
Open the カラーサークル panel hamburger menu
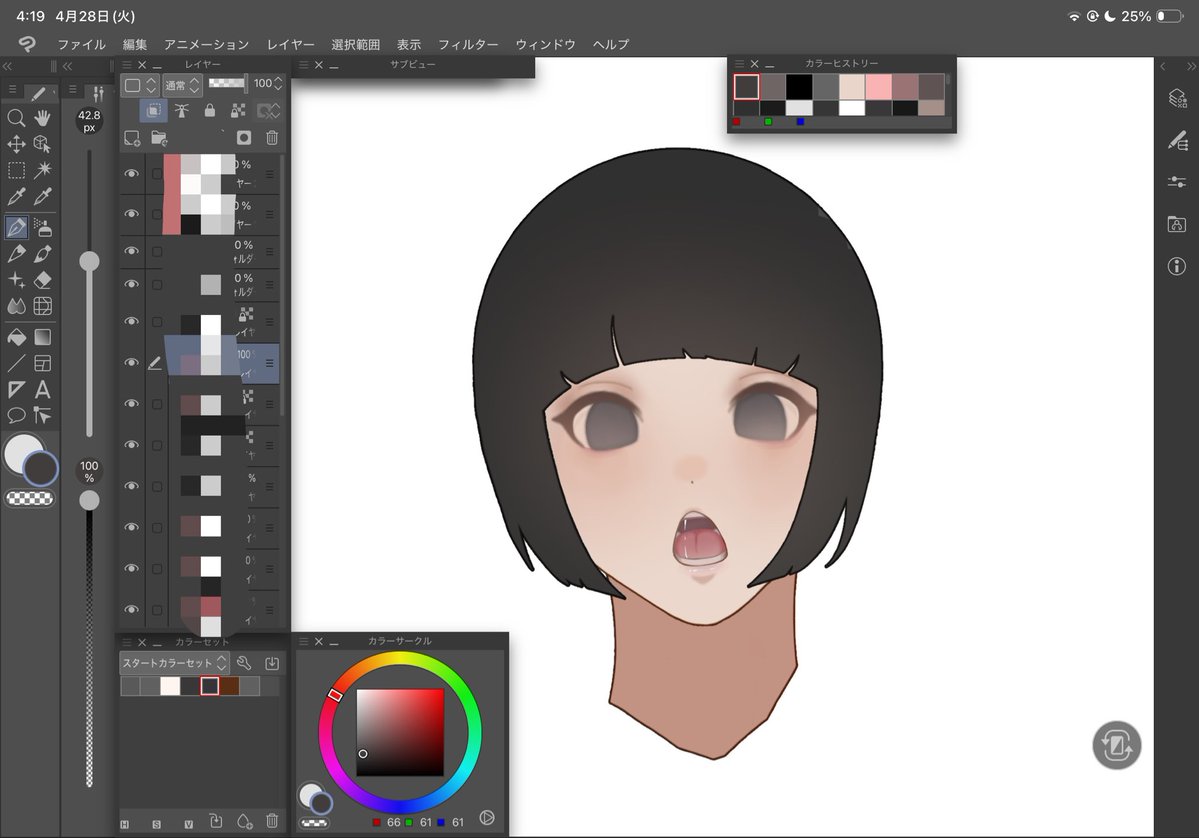(x=304, y=641)
